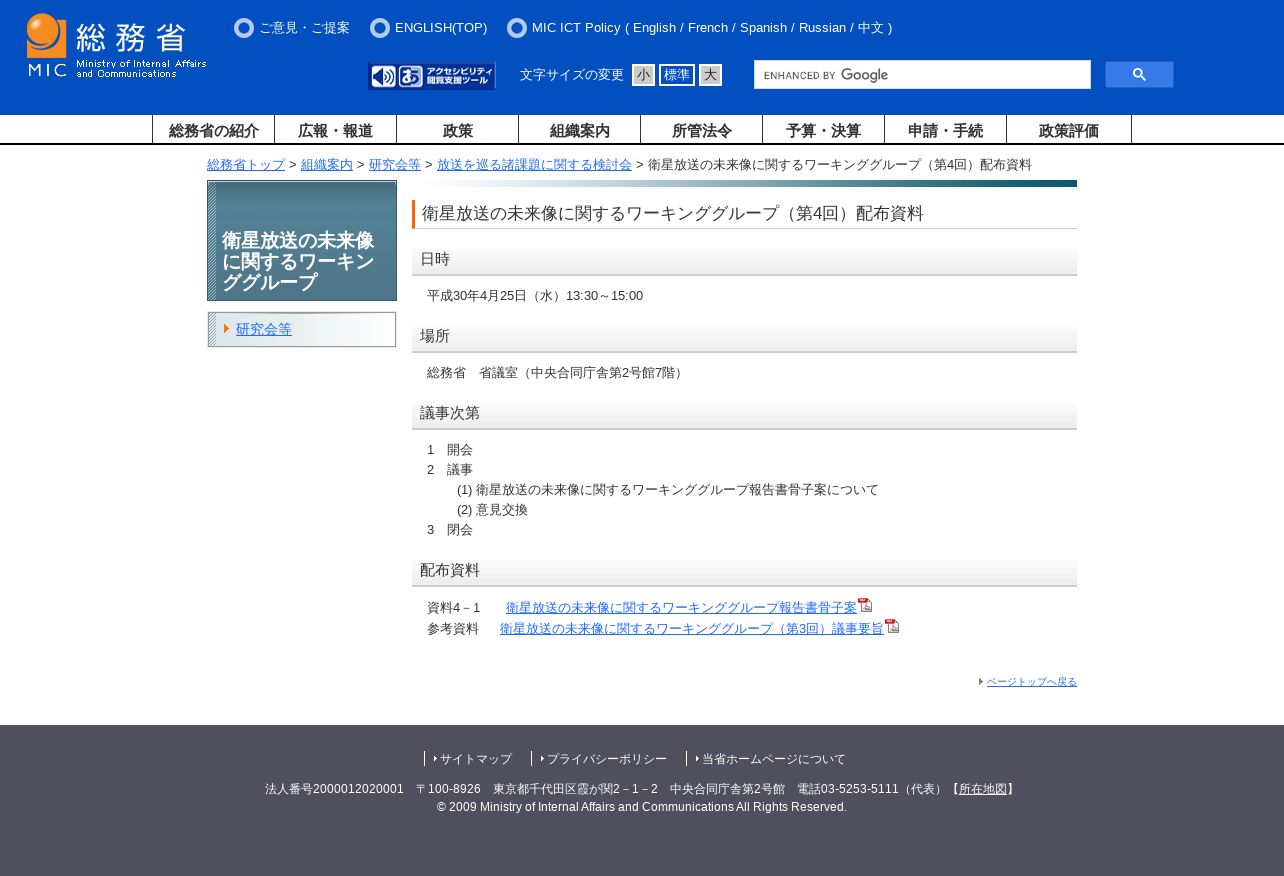1284x876 pixels.
Task: Open the 総務省の紹介 menu
Action: (214, 130)
